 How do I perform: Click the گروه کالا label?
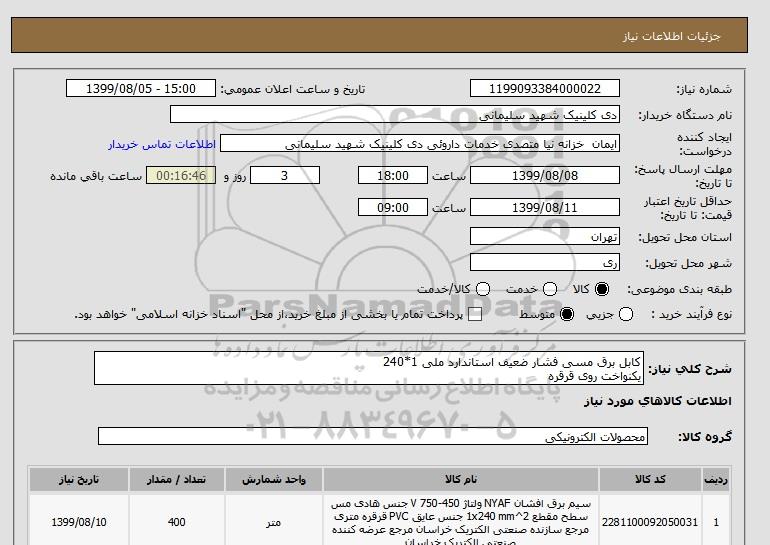pos(705,436)
